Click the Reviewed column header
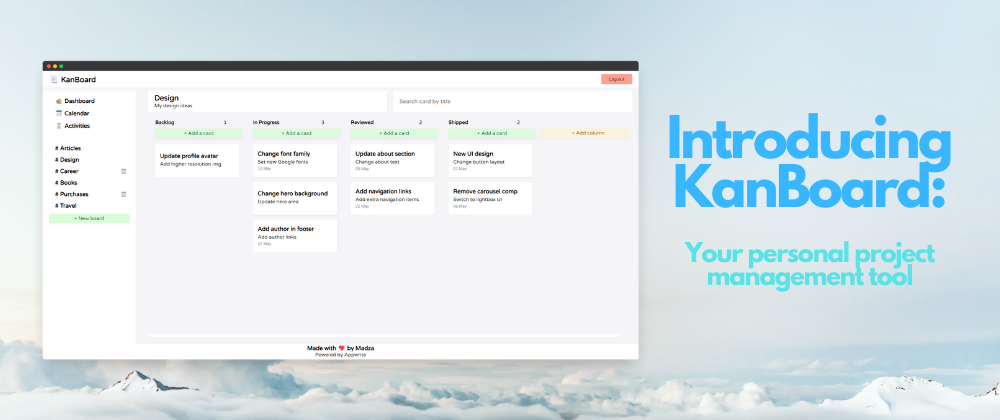The image size is (1000, 420). pos(362,122)
